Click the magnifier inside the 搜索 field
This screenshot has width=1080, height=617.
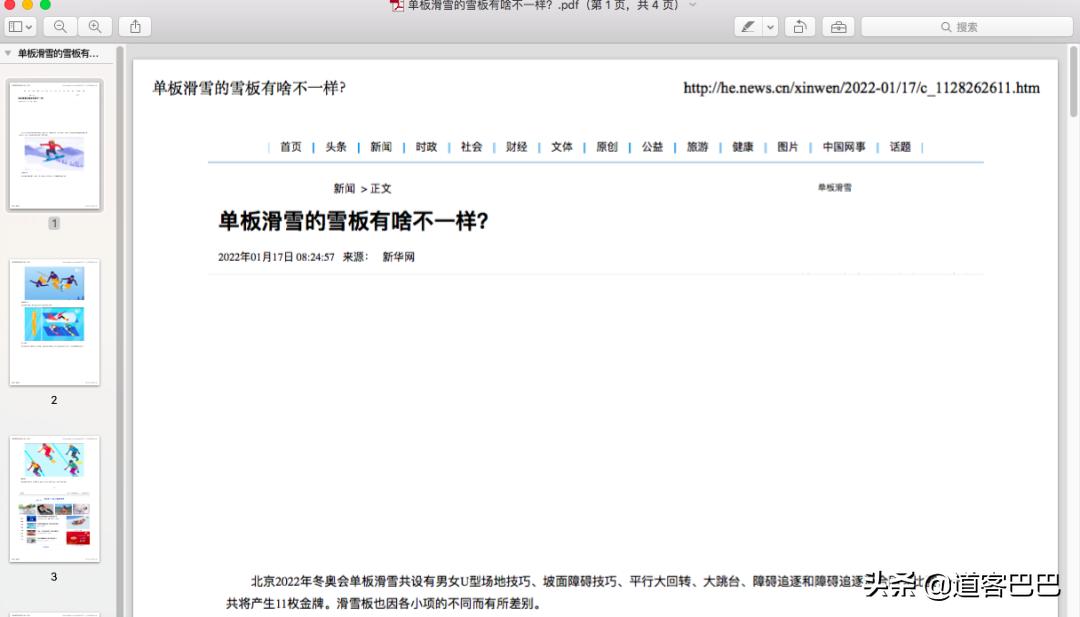point(946,27)
